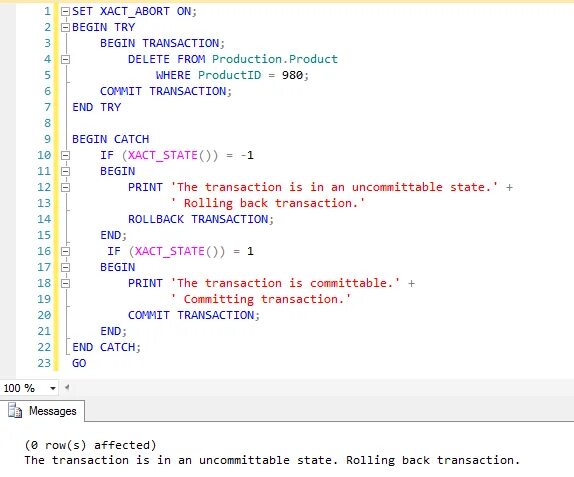Click string ' Committing transaction.' on line 19
Screen dimensions: 574x477
[261, 299]
